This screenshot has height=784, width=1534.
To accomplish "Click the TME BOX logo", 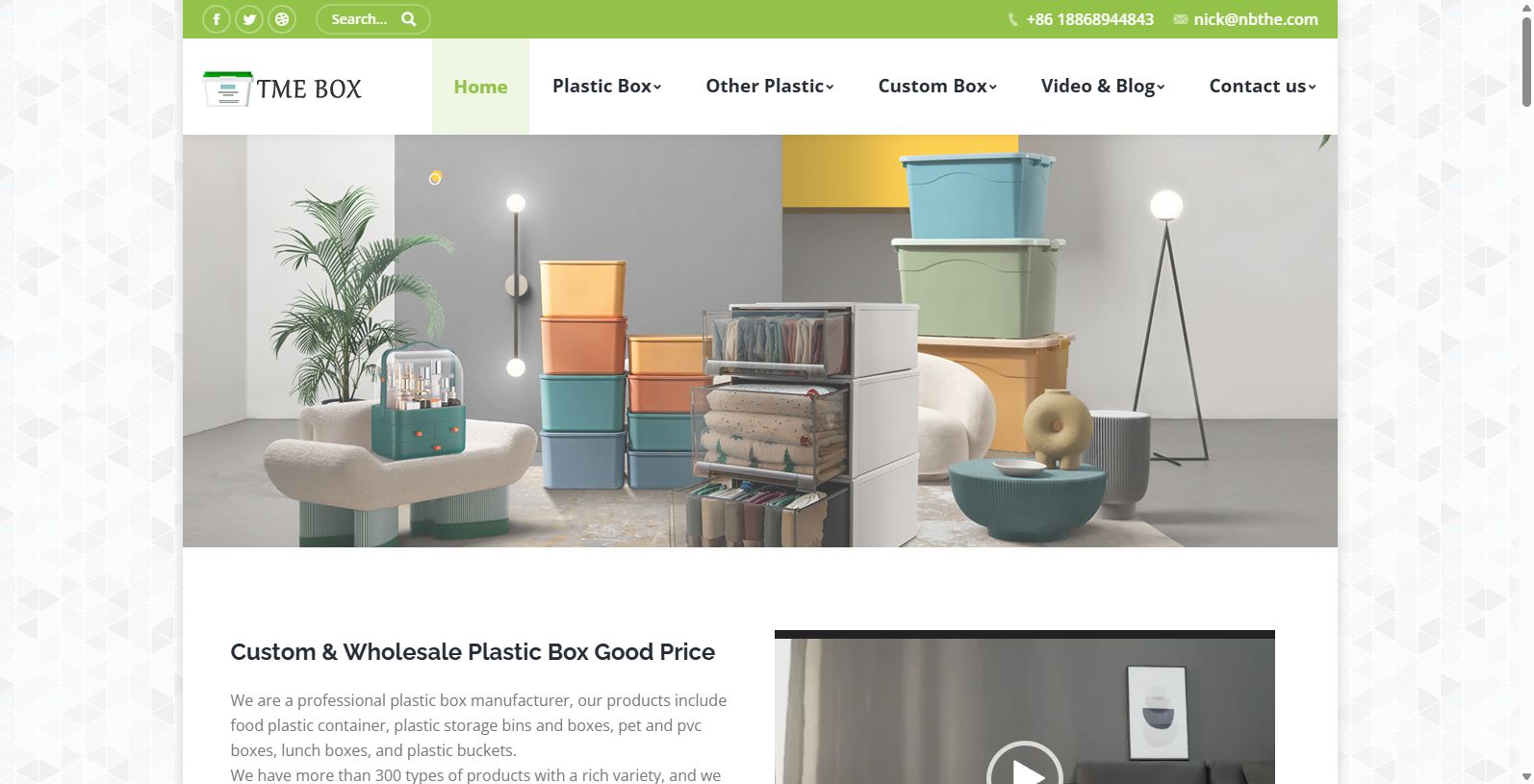I will (x=282, y=89).
